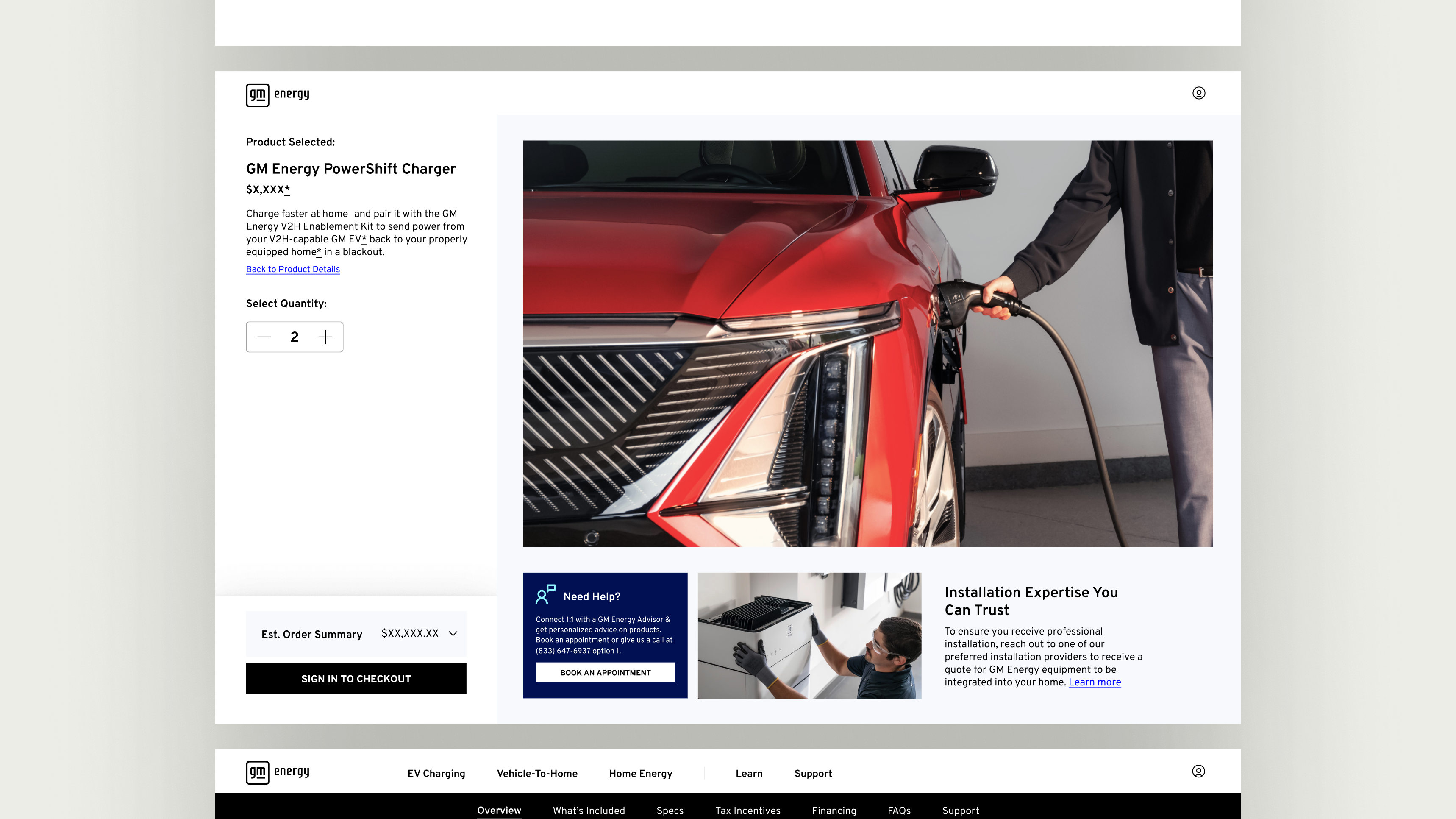This screenshot has height=819, width=1456.
Task: Open the Home Energy menu item
Action: tap(640, 773)
